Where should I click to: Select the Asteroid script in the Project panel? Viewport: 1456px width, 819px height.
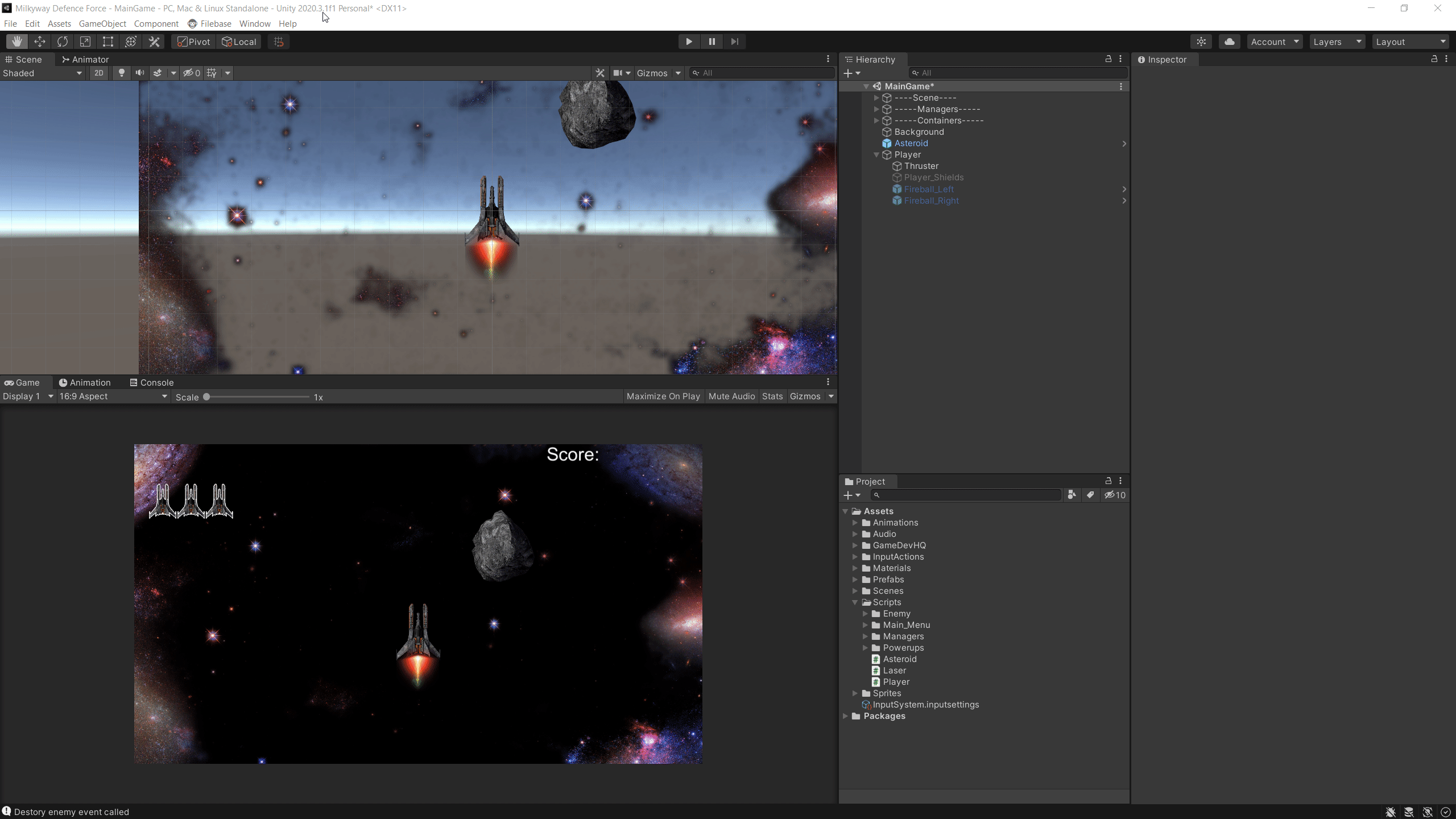900,659
